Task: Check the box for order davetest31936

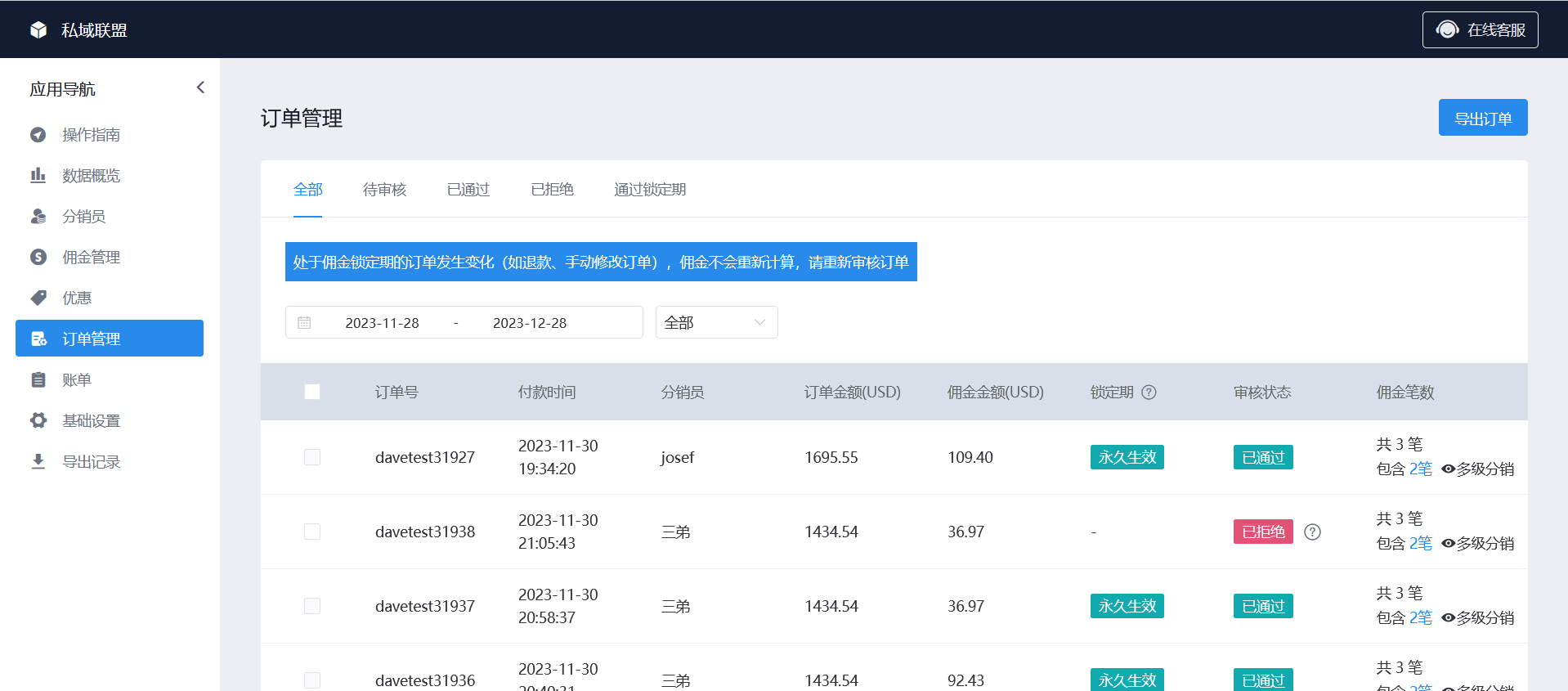Action: pyautogui.click(x=312, y=680)
